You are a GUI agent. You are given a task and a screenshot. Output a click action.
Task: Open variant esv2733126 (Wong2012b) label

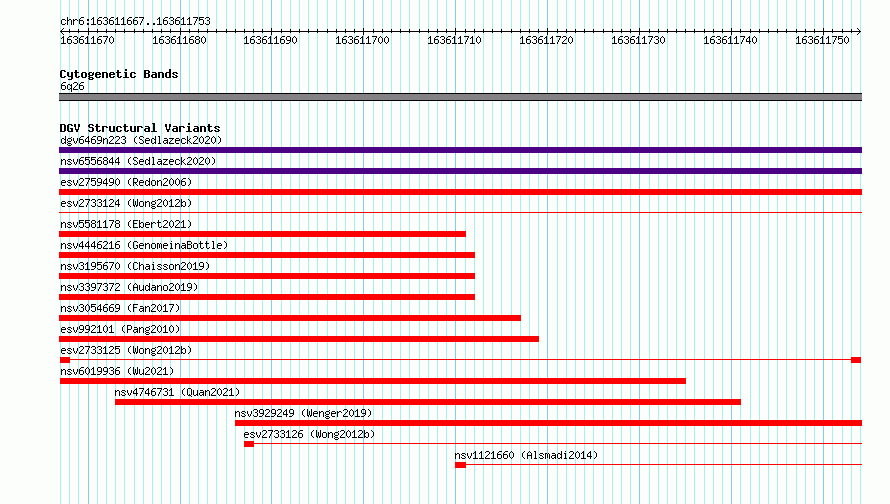(309, 434)
